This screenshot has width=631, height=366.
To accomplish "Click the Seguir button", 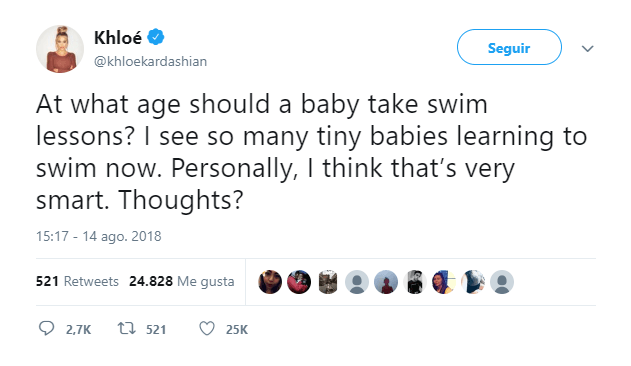I will pos(509,47).
